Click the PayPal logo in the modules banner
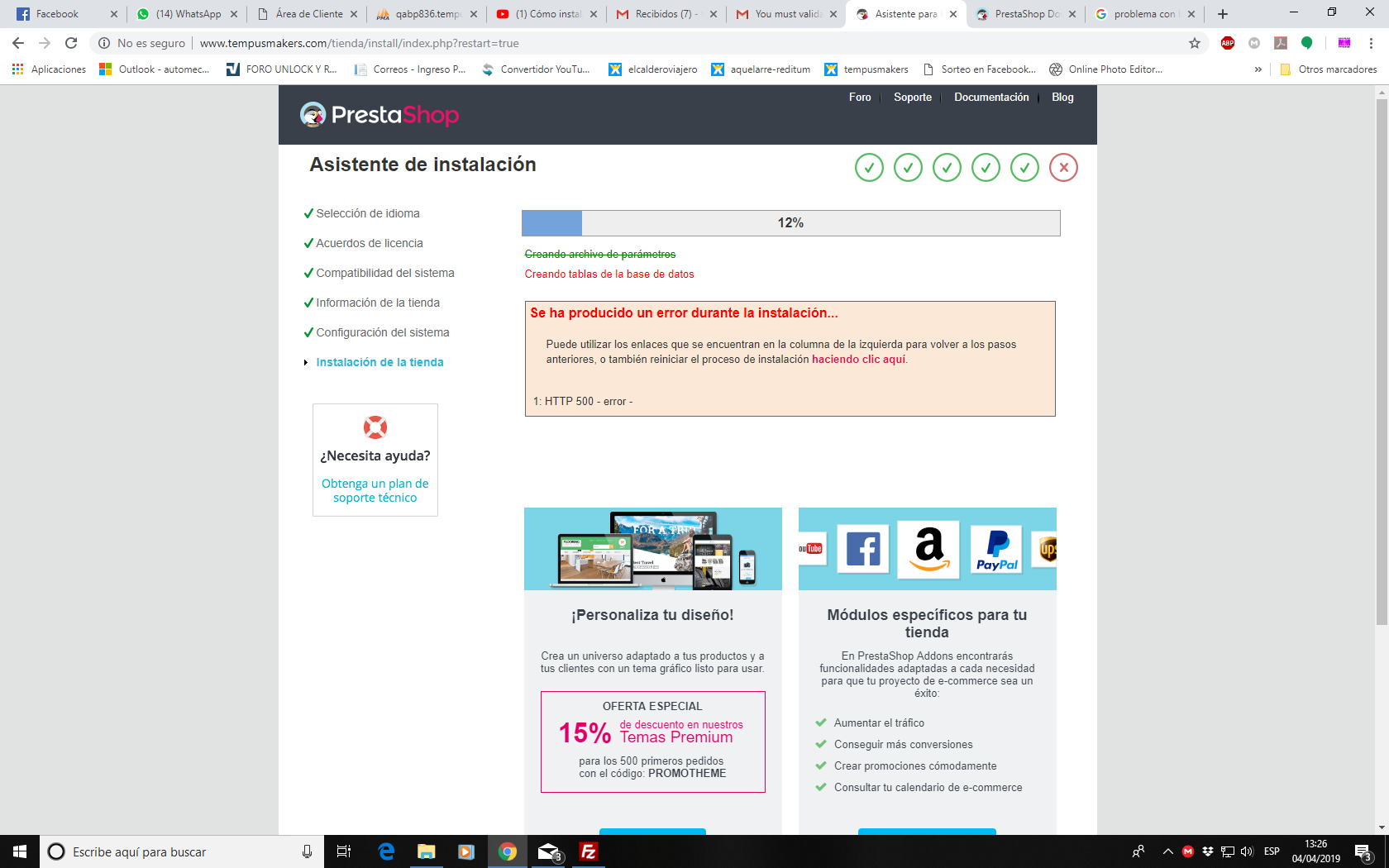The image size is (1389, 868). 996,550
